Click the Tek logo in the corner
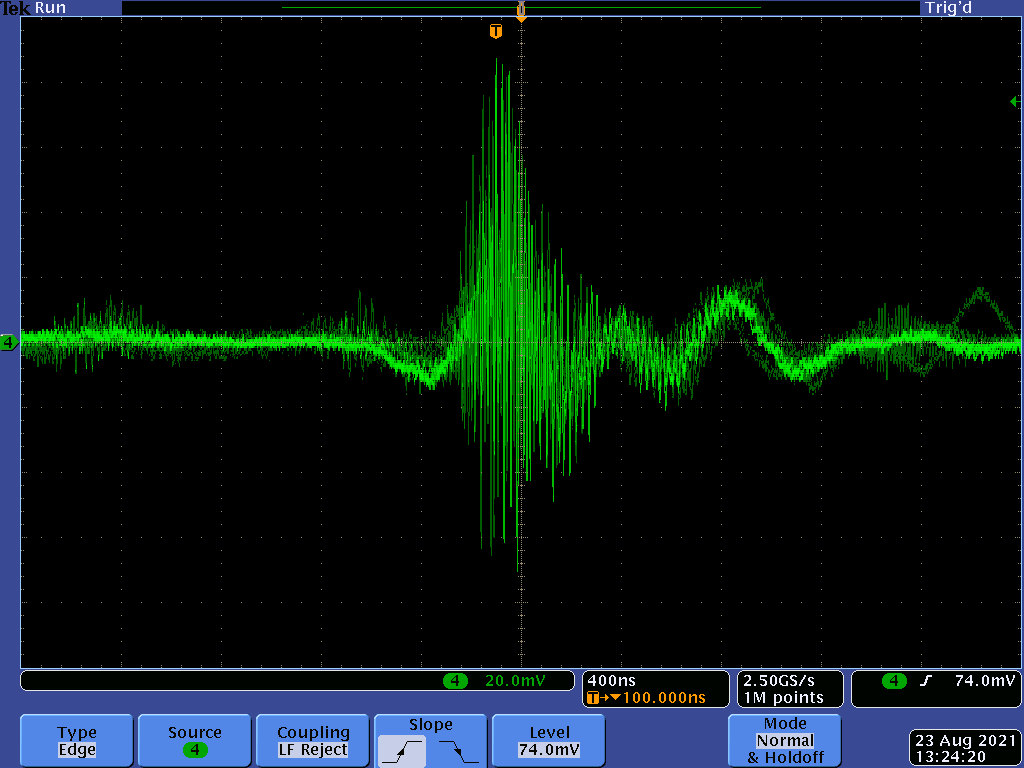1024x768 pixels. point(15,8)
